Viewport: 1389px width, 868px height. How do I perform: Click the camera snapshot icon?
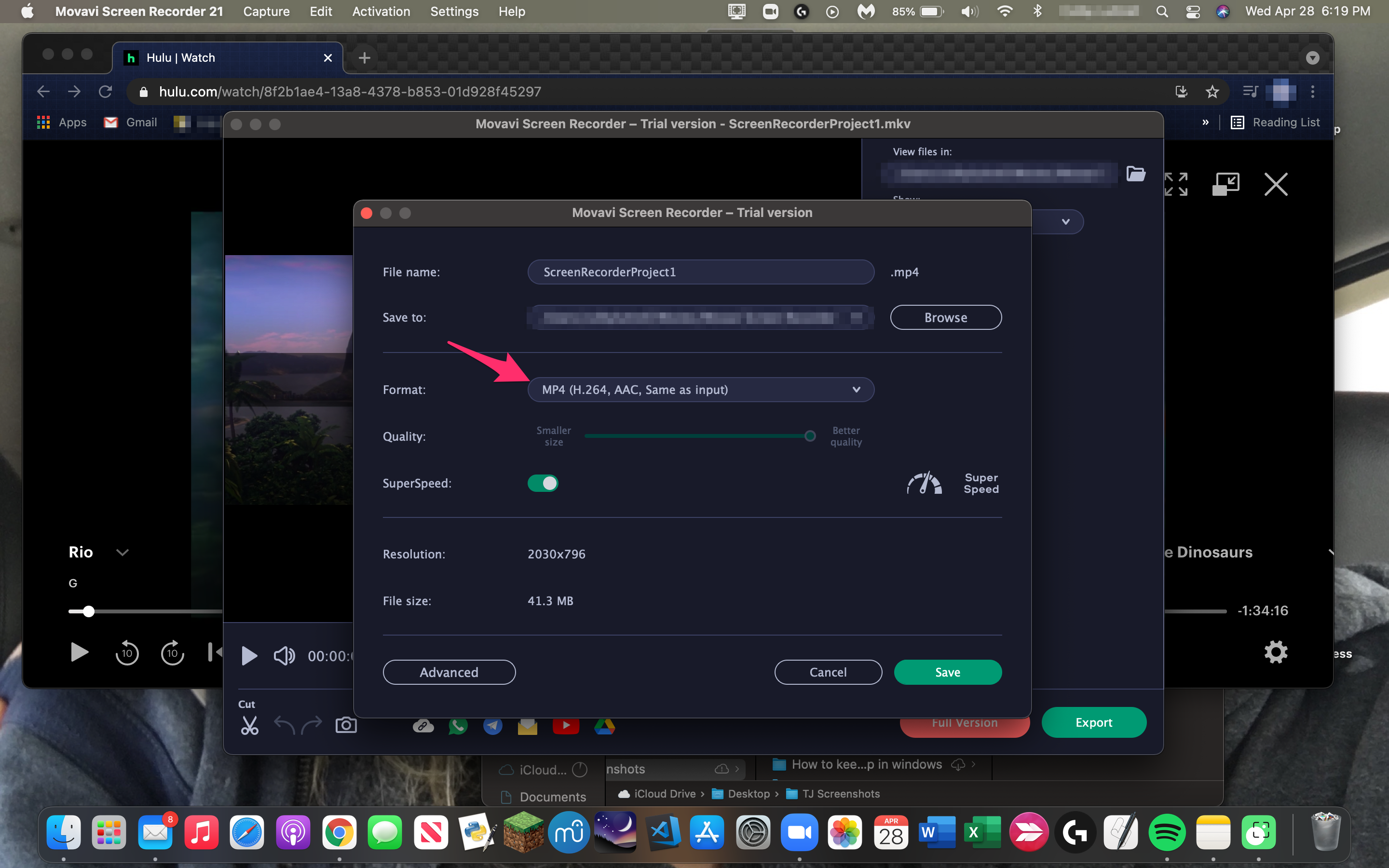click(x=345, y=726)
